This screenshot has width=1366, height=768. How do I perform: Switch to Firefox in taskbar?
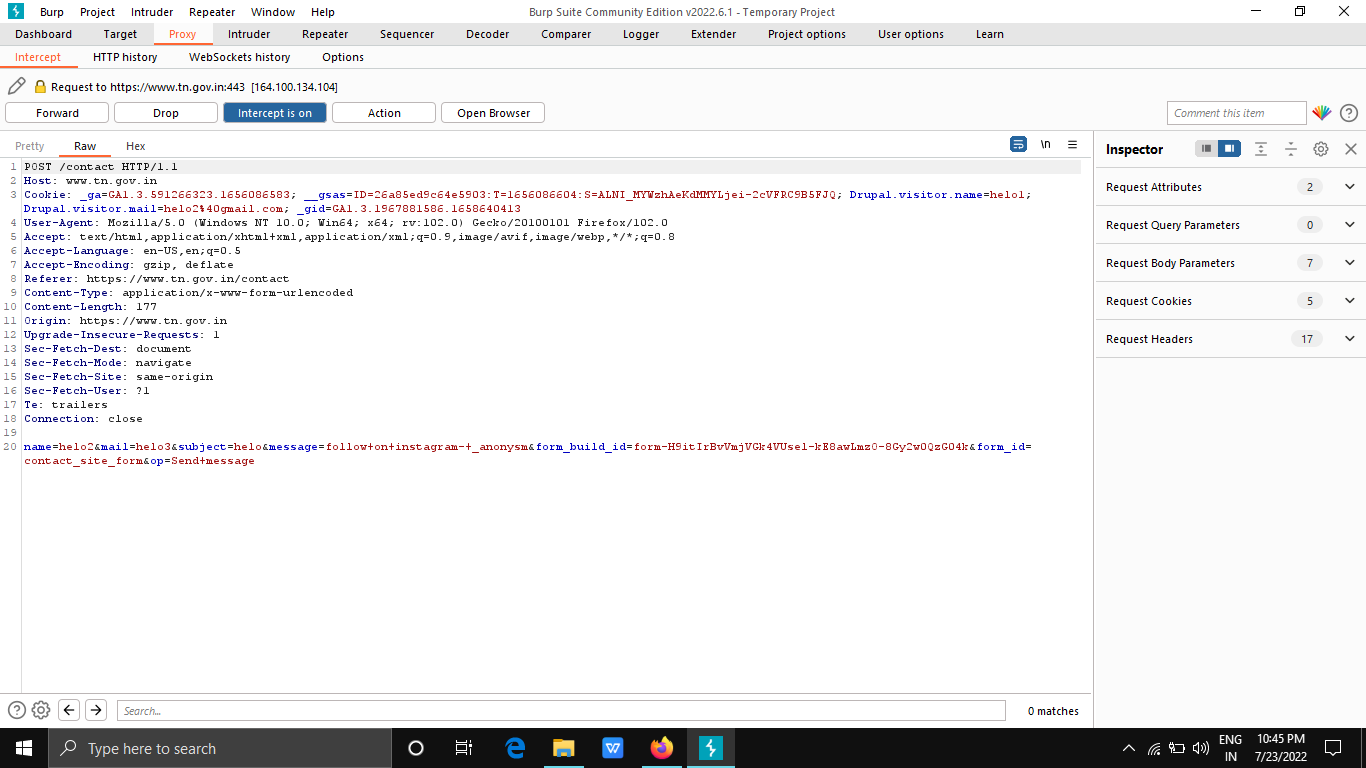pos(662,748)
